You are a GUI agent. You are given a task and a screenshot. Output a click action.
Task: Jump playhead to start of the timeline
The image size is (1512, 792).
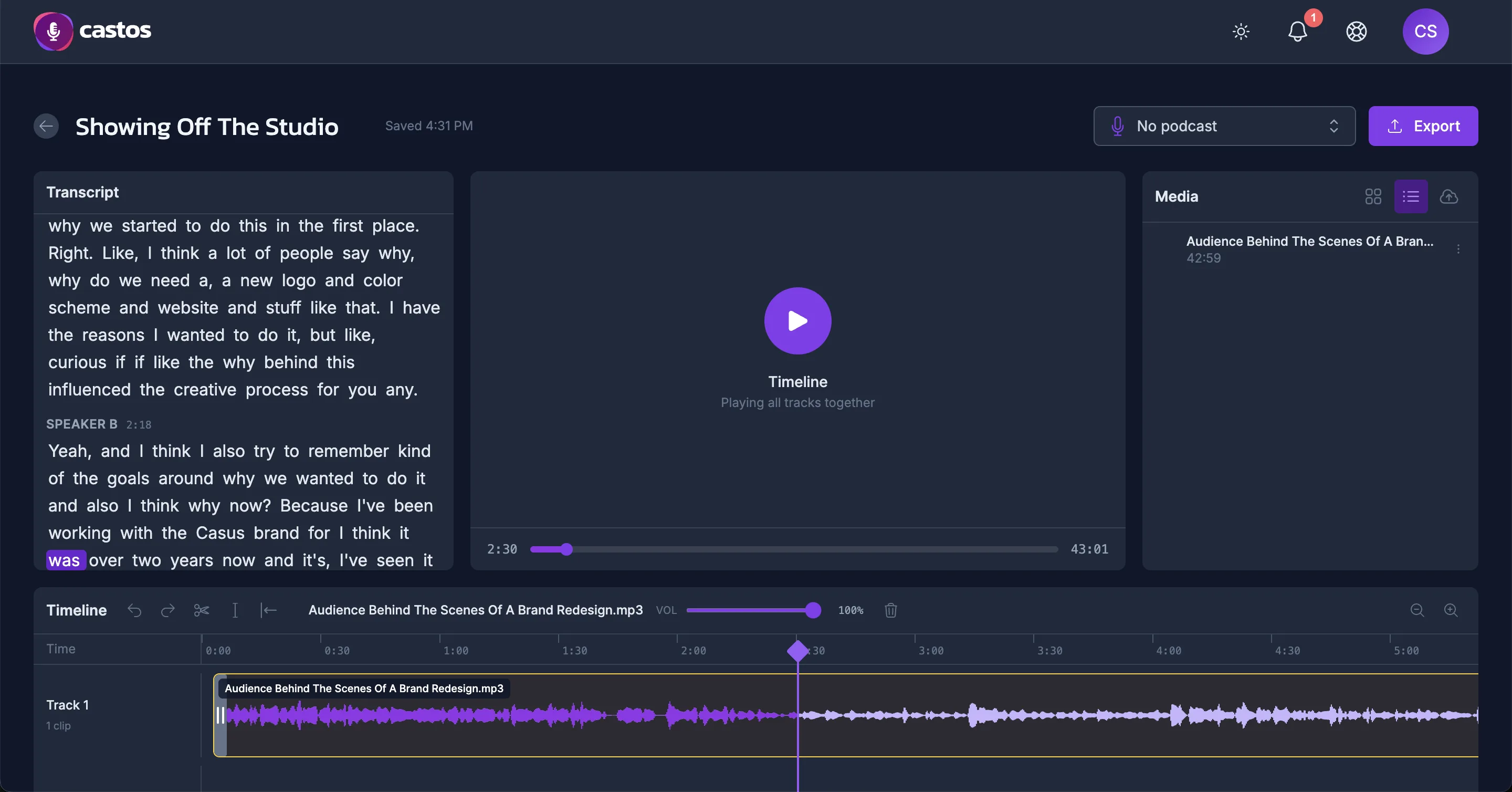(x=268, y=611)
